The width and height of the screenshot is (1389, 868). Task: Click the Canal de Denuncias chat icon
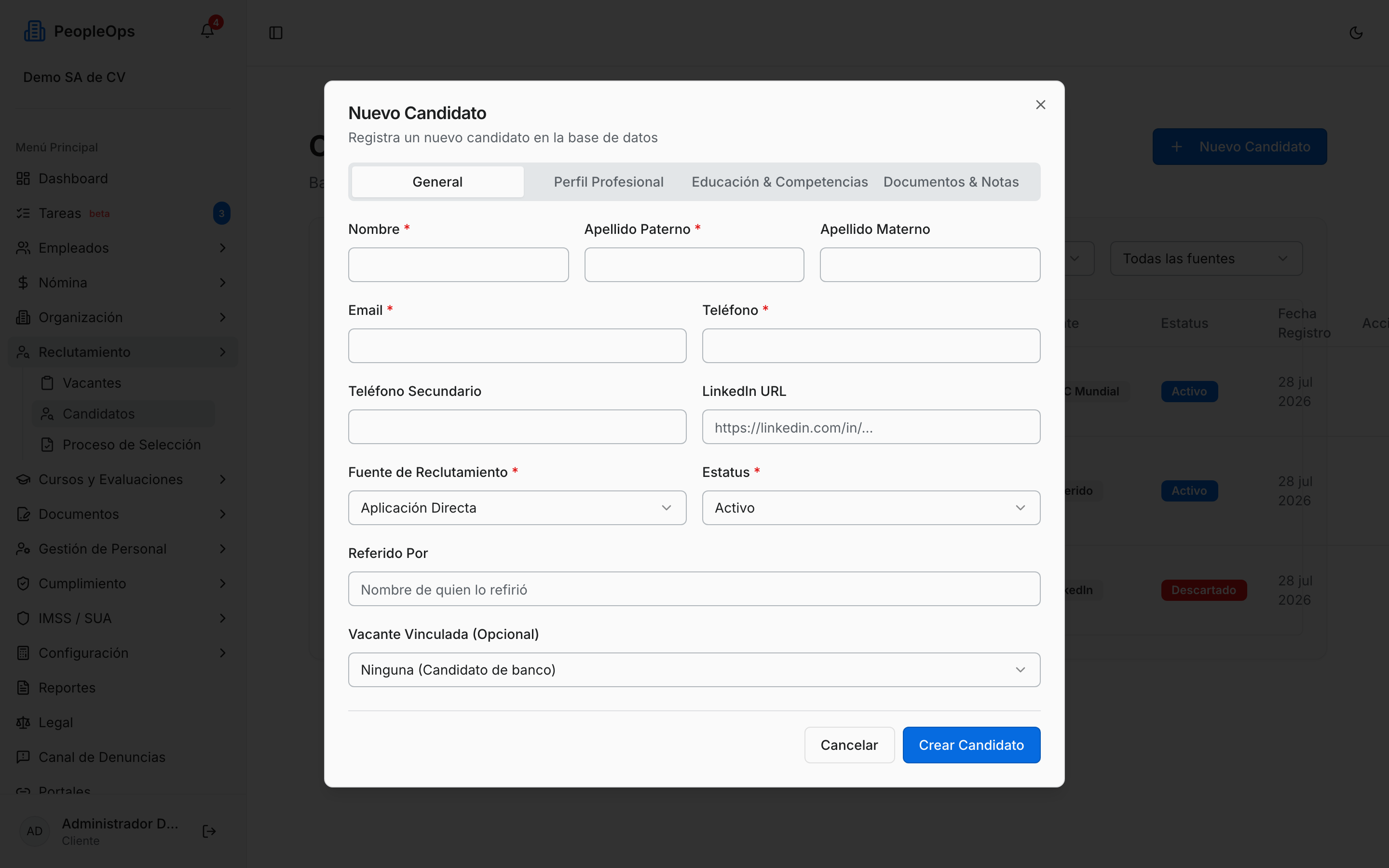(23, 757)
